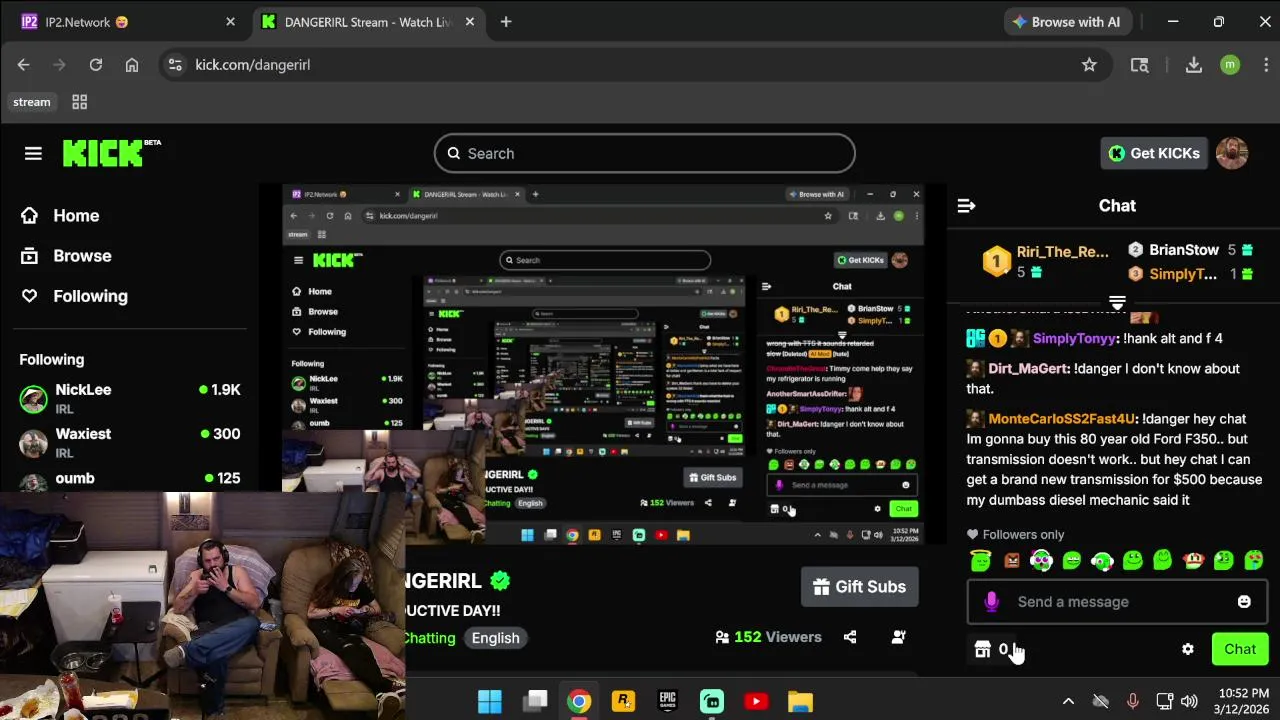View site information icon in address bar

[175, 65]
